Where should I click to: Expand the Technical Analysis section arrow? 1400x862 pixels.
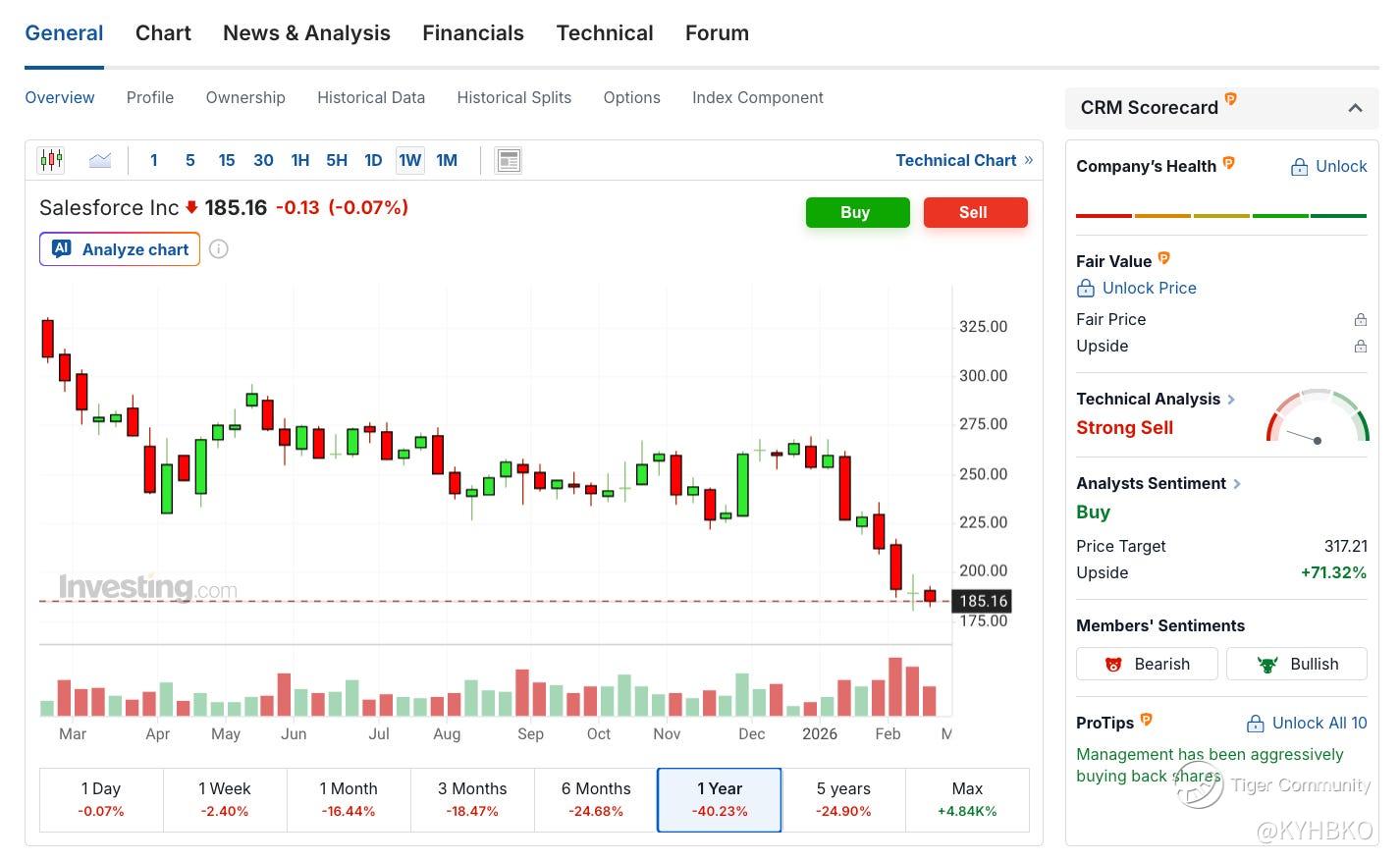coord(1231,400)
